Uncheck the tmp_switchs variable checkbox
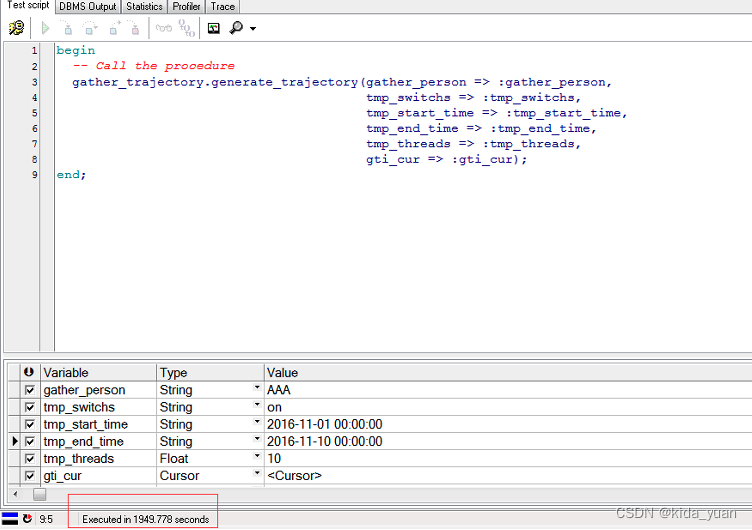 pyautogui.click(x=30, y=407)
